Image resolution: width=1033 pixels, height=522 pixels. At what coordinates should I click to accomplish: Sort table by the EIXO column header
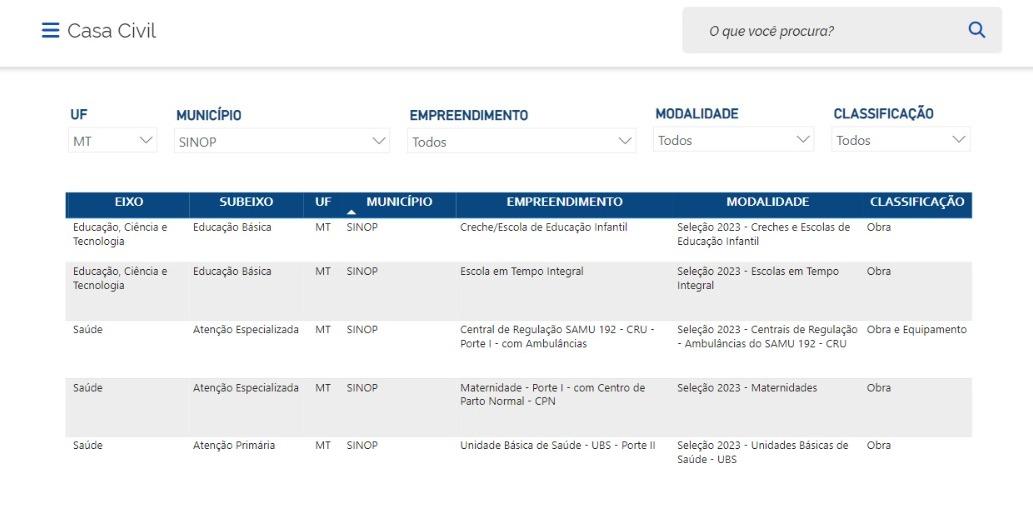129,202
